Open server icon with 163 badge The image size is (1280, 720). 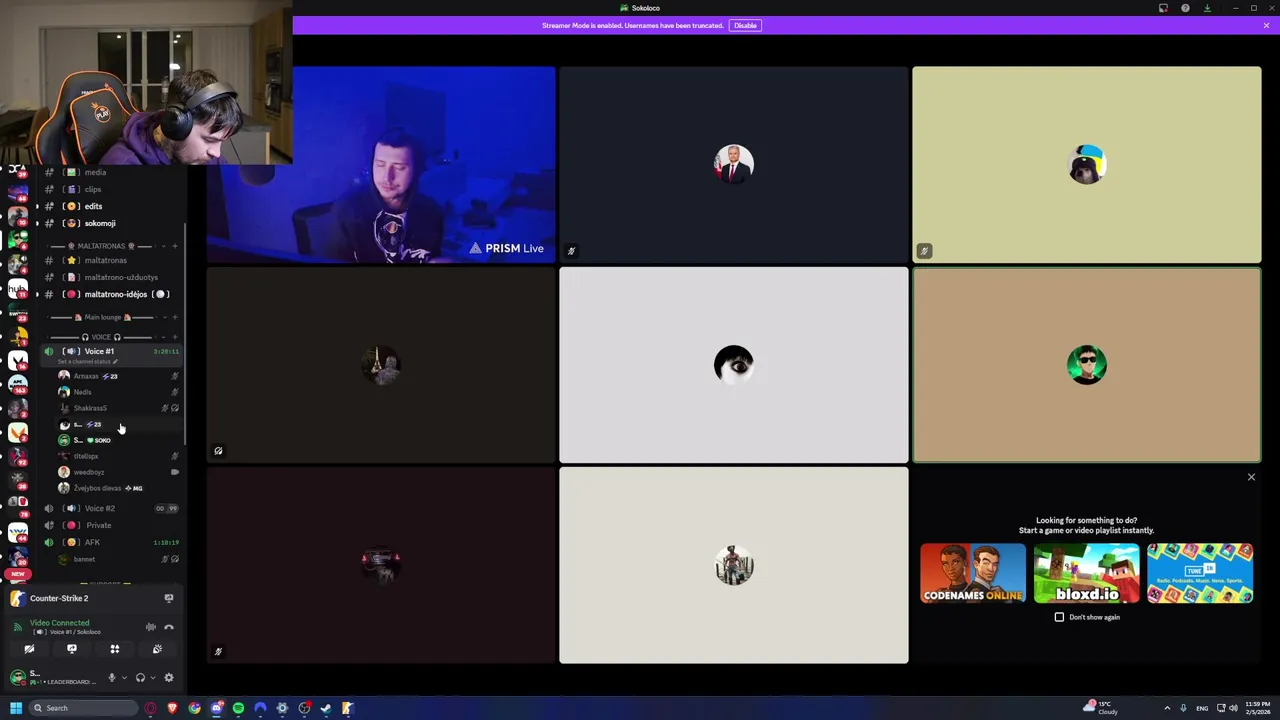(17, 383)
